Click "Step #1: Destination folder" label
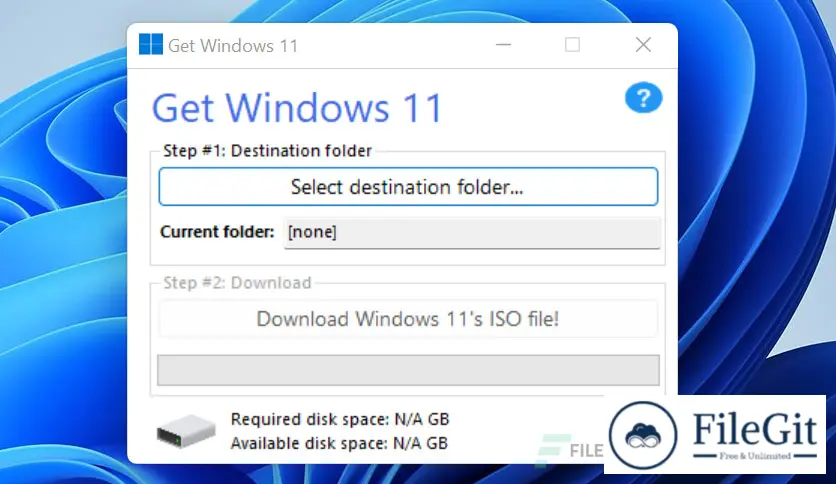The width and height of the screenshot is (836, 484). point(267,151)
